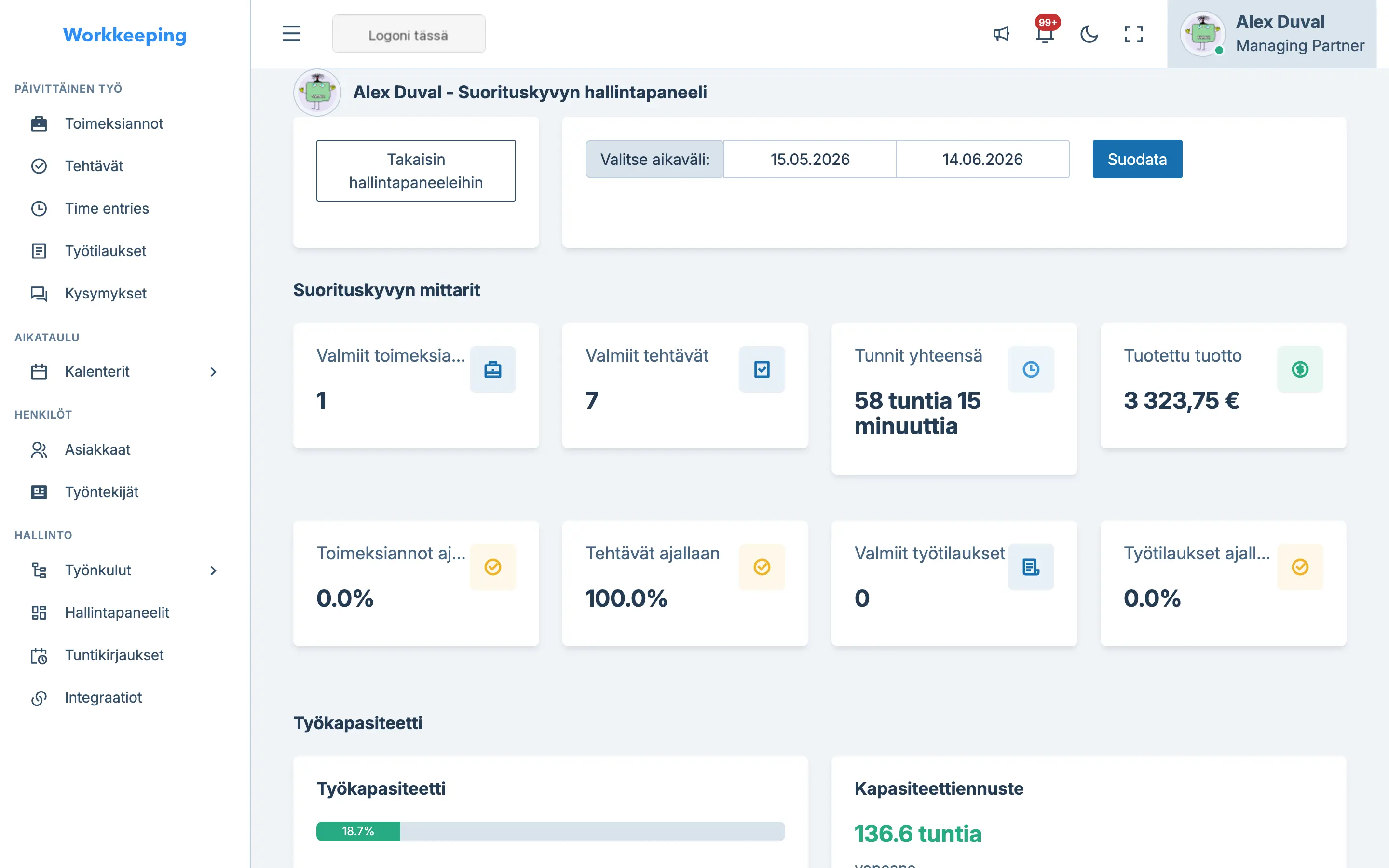This screenshot has height=868, width=1389.
Task: Click the Hallintapaneelit dashboard grid icon
Action: pos(39,612)
